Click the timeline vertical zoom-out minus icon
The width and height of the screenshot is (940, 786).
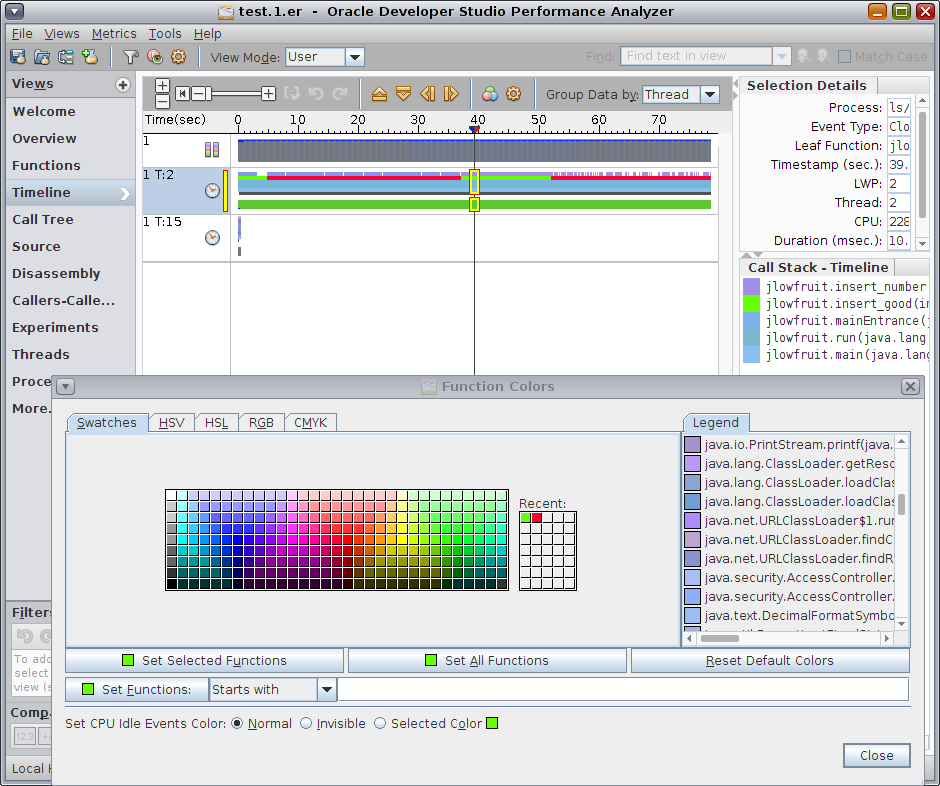pyautogui.click(x=162, y=101)
